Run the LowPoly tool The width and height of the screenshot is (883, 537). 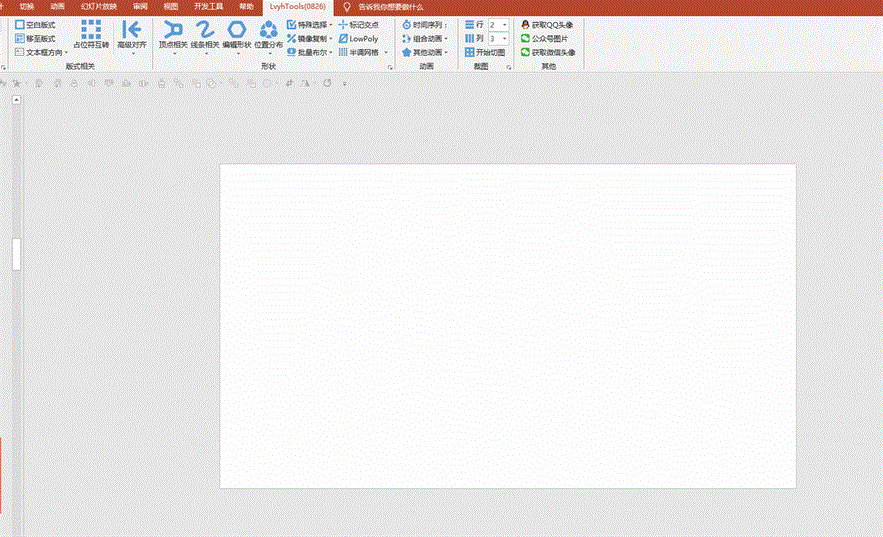coord(358,38)
